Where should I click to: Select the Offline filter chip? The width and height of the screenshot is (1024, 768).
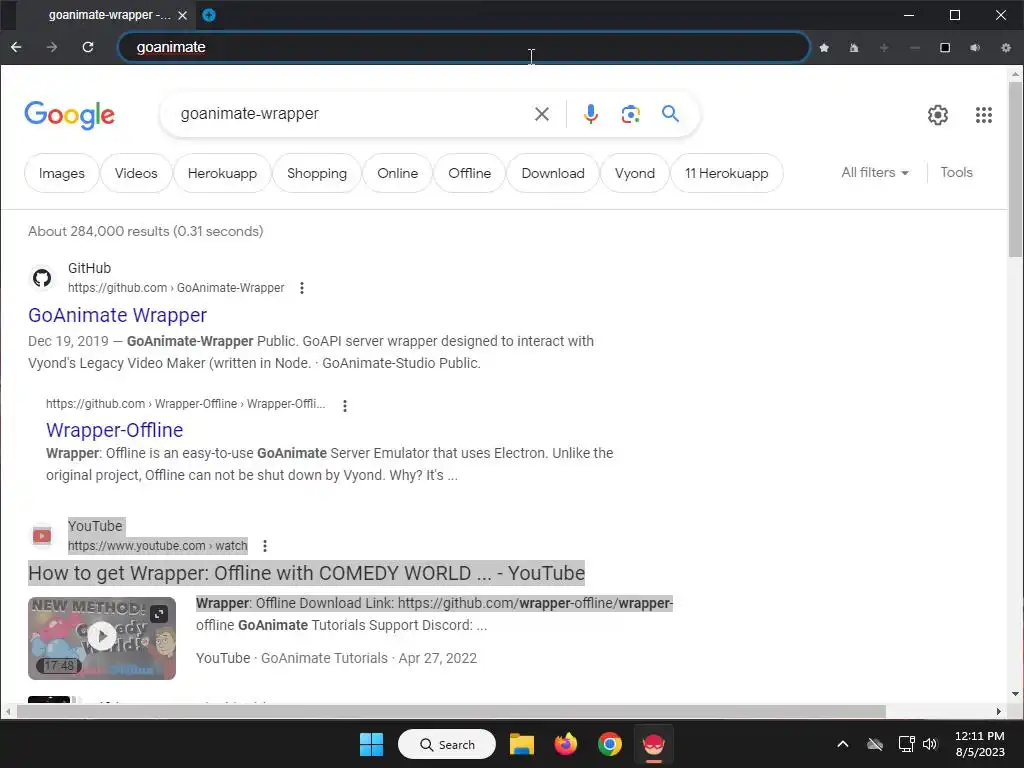(470, 173)
